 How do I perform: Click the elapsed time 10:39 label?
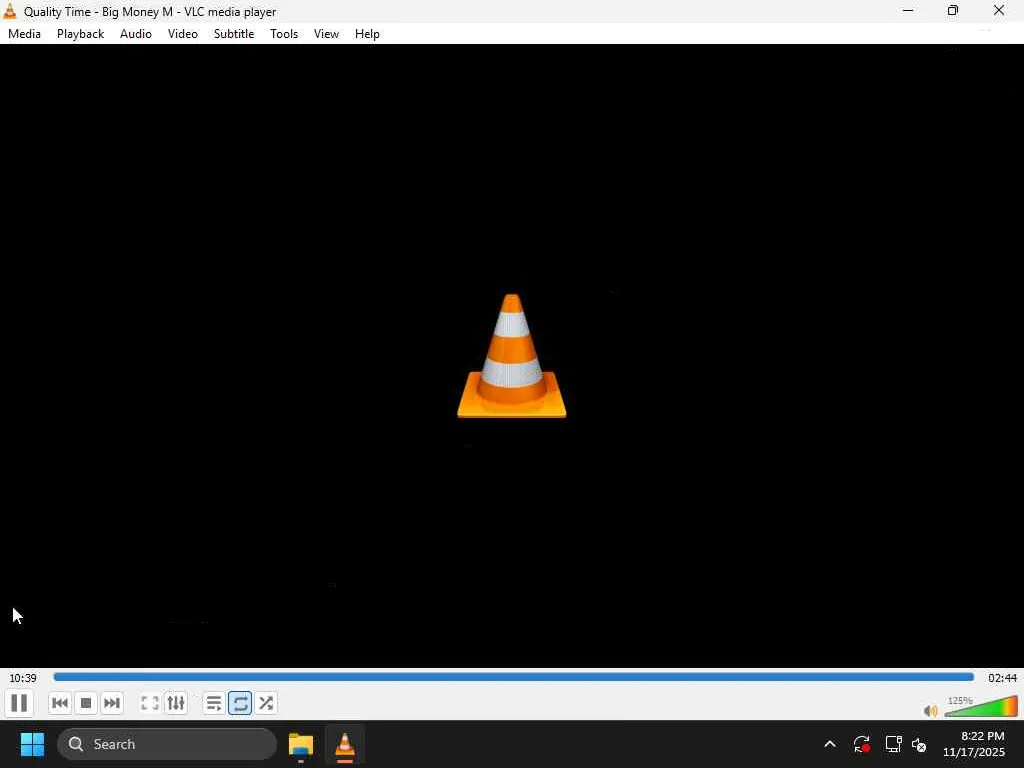23,678
